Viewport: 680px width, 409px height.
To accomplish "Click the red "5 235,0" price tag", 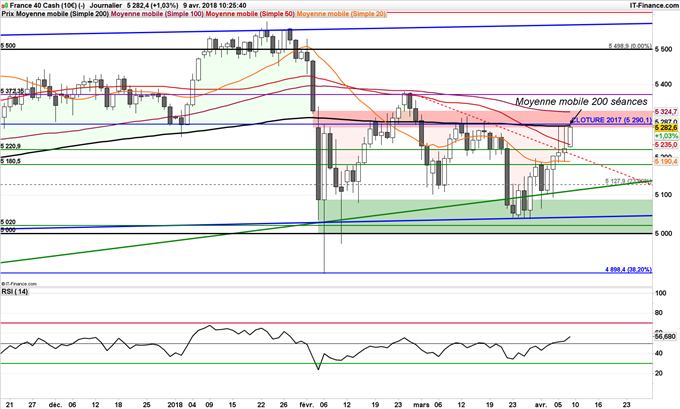I will (666, 144).
